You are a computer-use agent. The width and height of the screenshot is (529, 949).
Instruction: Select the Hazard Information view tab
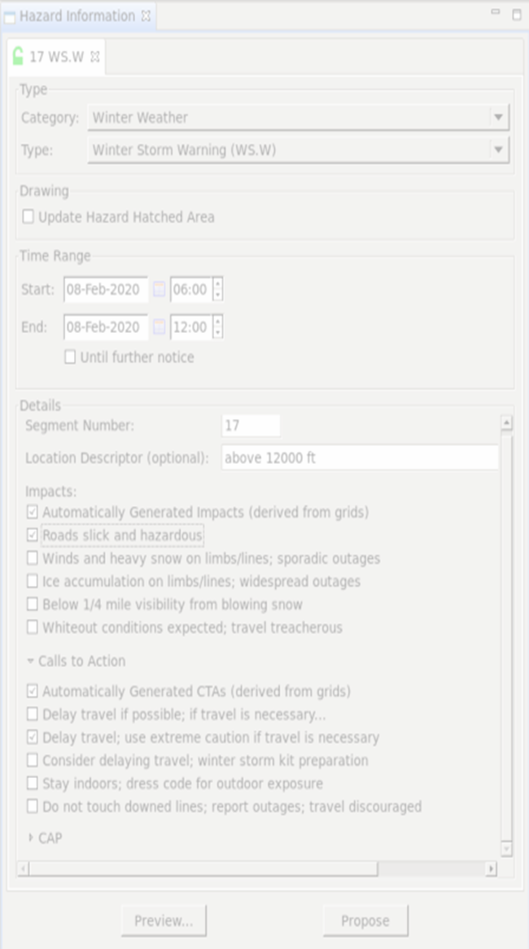tap(77, 16)
